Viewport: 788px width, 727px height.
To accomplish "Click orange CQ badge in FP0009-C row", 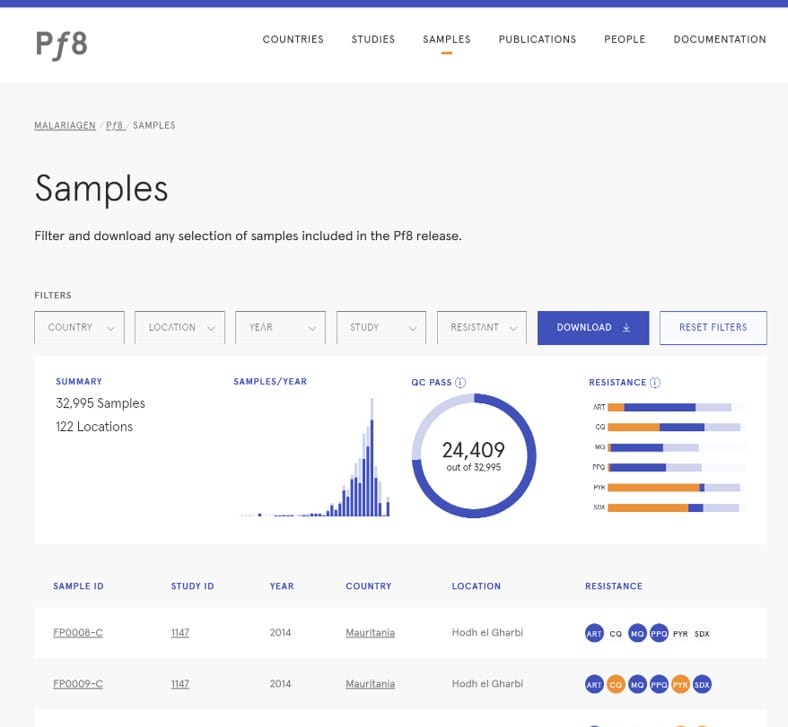I will 616,684.
